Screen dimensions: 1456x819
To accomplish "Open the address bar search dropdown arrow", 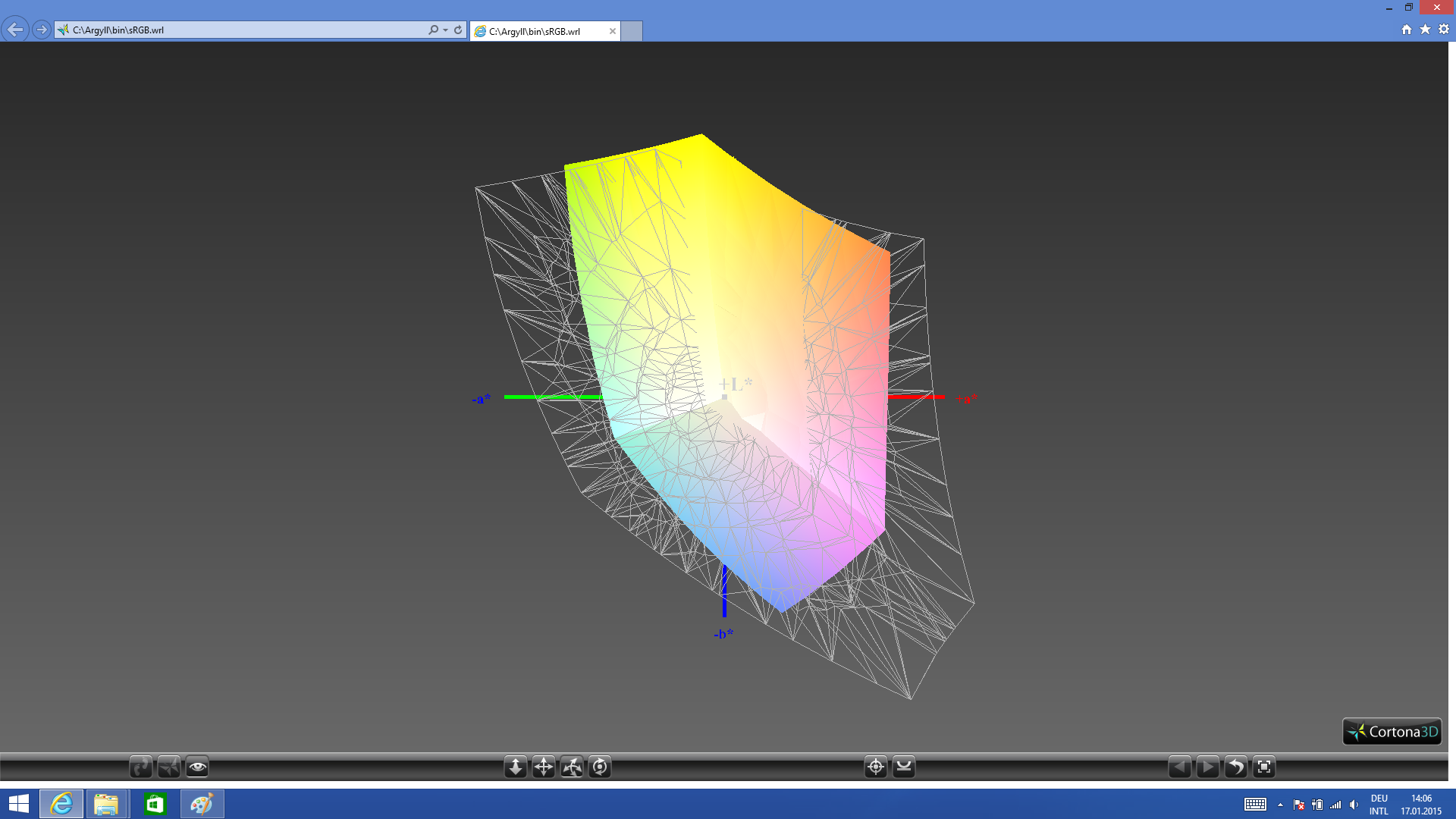I will [445, 30].
